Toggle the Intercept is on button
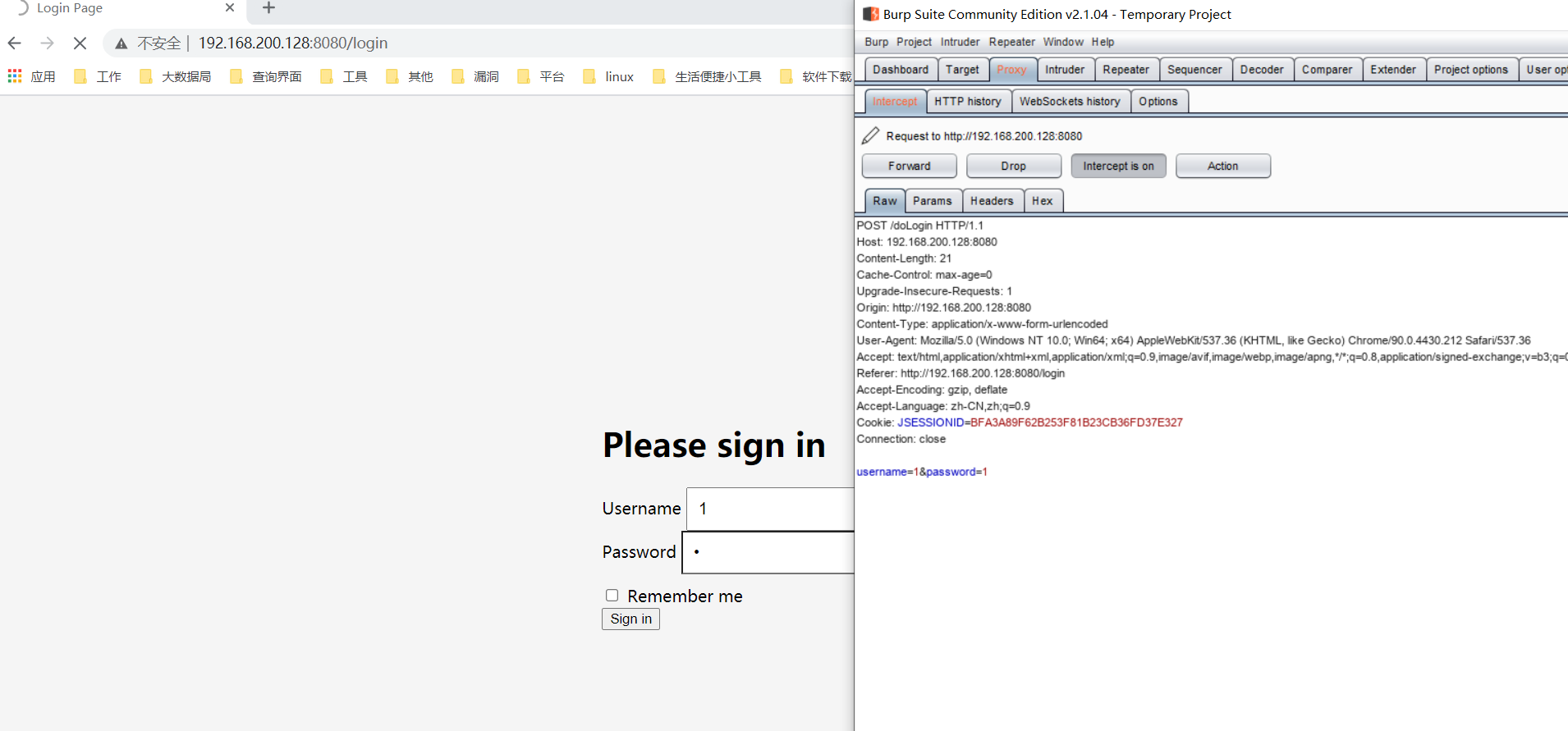This screenshot has height=731, width=1568. (x=1117, y=166)
